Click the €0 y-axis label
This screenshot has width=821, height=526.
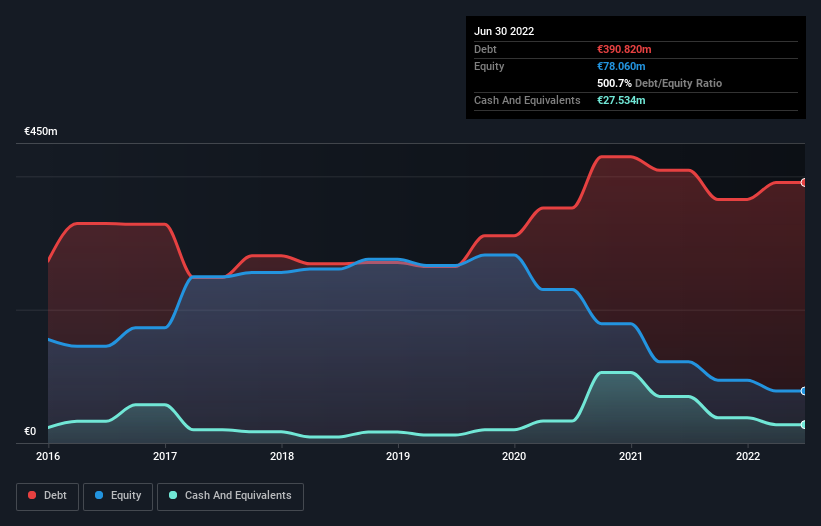[x=30, y=431]
